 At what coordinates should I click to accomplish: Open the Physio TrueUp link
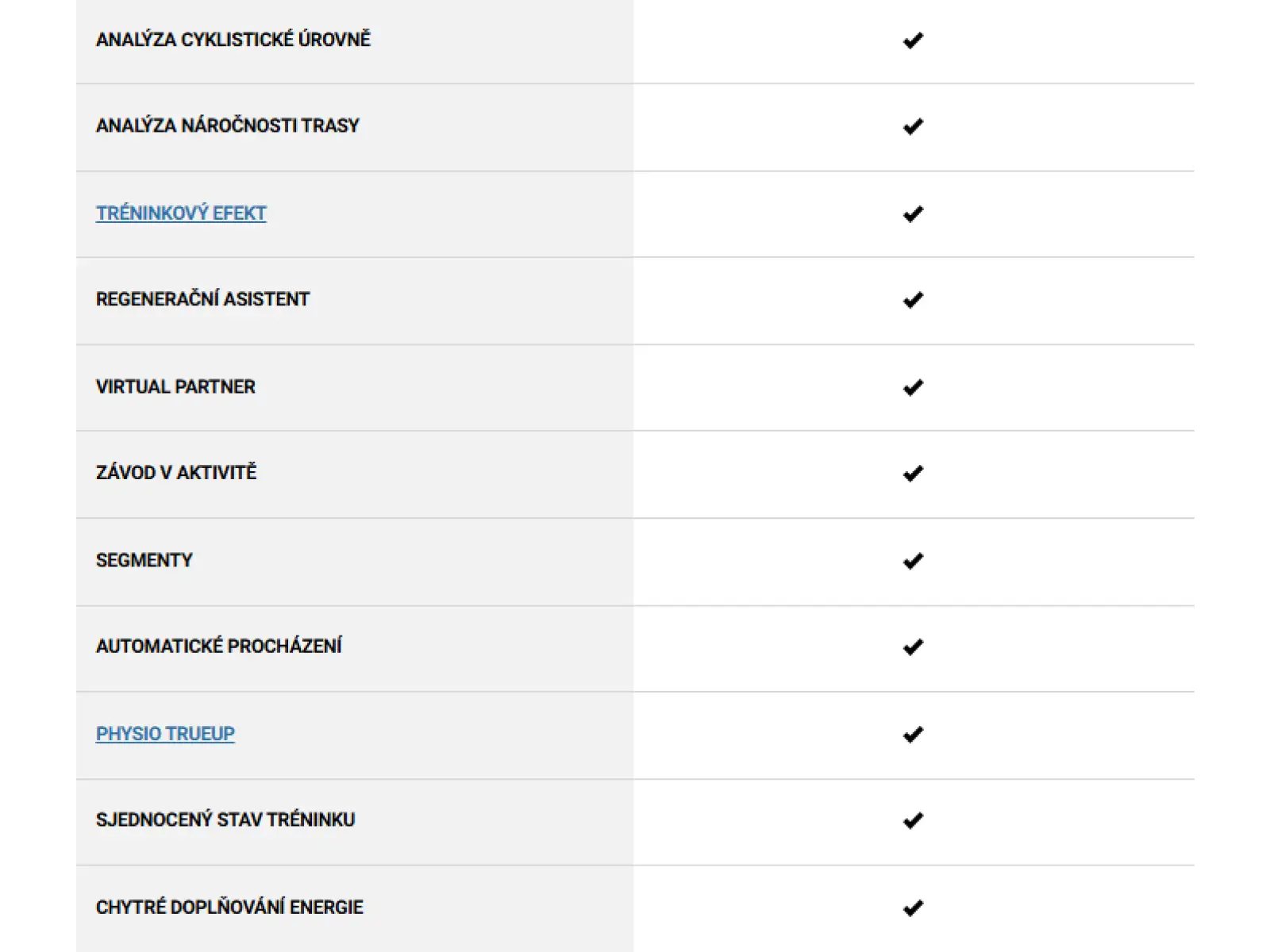point(165,734)
